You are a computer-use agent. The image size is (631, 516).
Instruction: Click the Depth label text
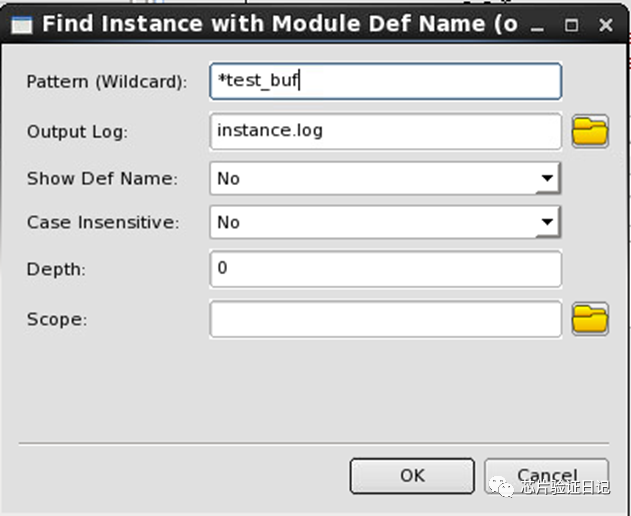57,270
